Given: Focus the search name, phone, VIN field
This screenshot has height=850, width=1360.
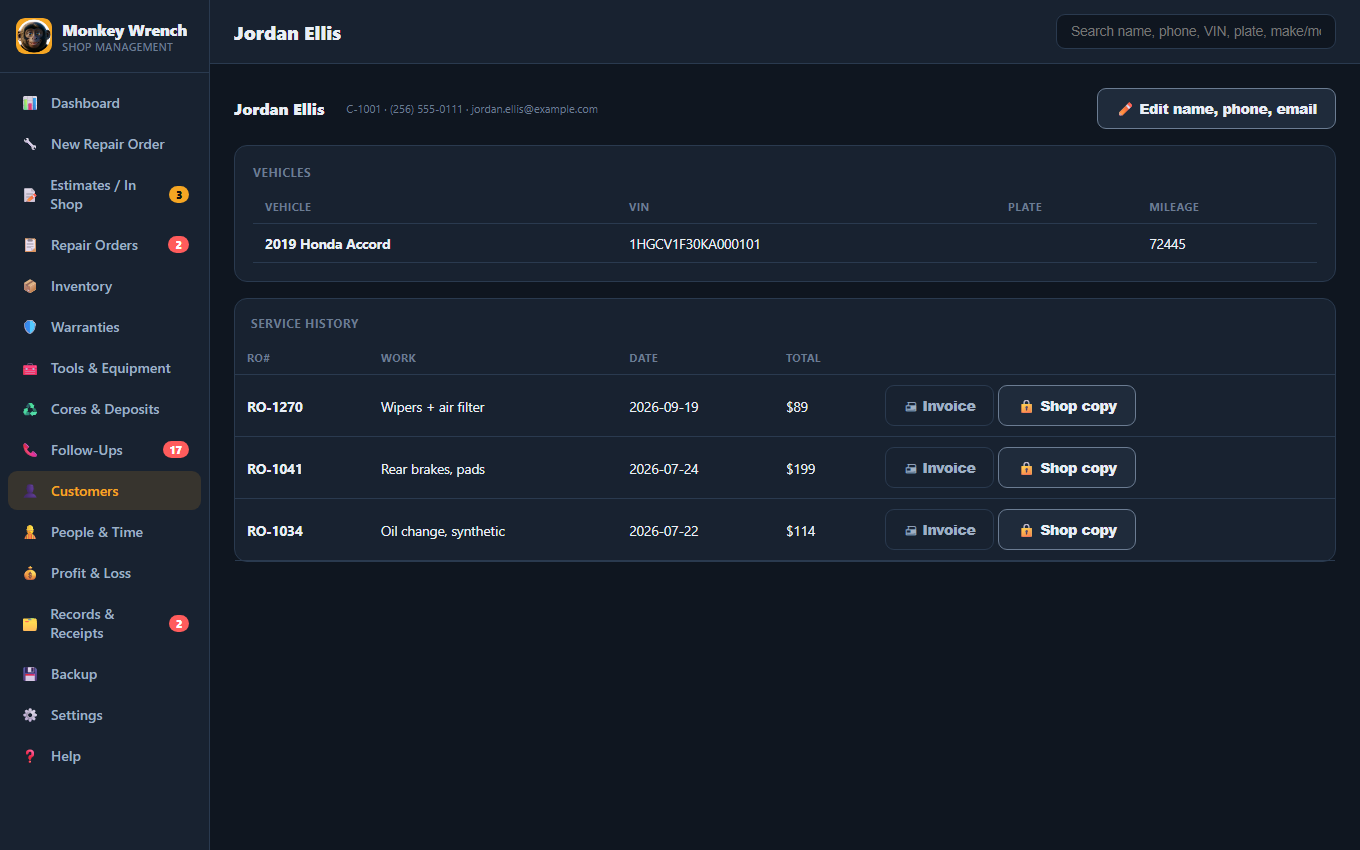Looking at the screenshot, I should click(x=1196, y=31).
